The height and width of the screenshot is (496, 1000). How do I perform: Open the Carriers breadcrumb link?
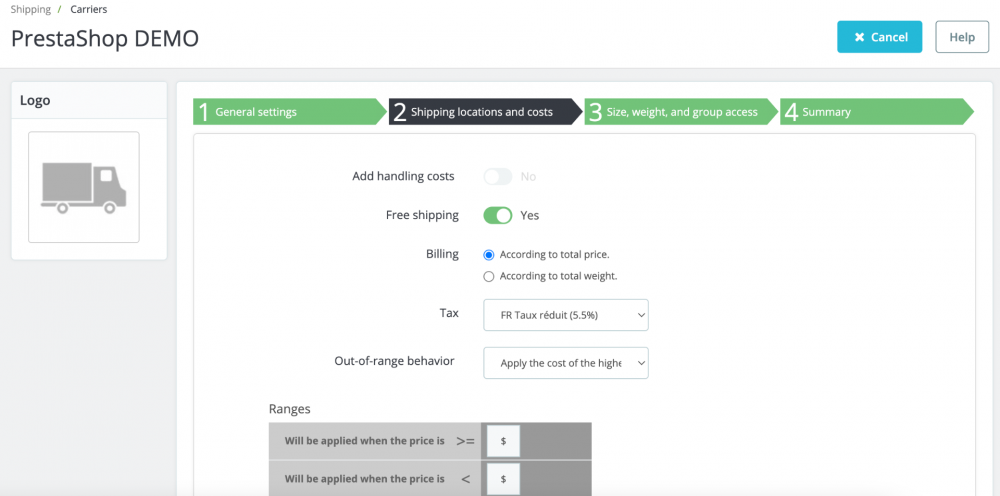pos(89,10)
